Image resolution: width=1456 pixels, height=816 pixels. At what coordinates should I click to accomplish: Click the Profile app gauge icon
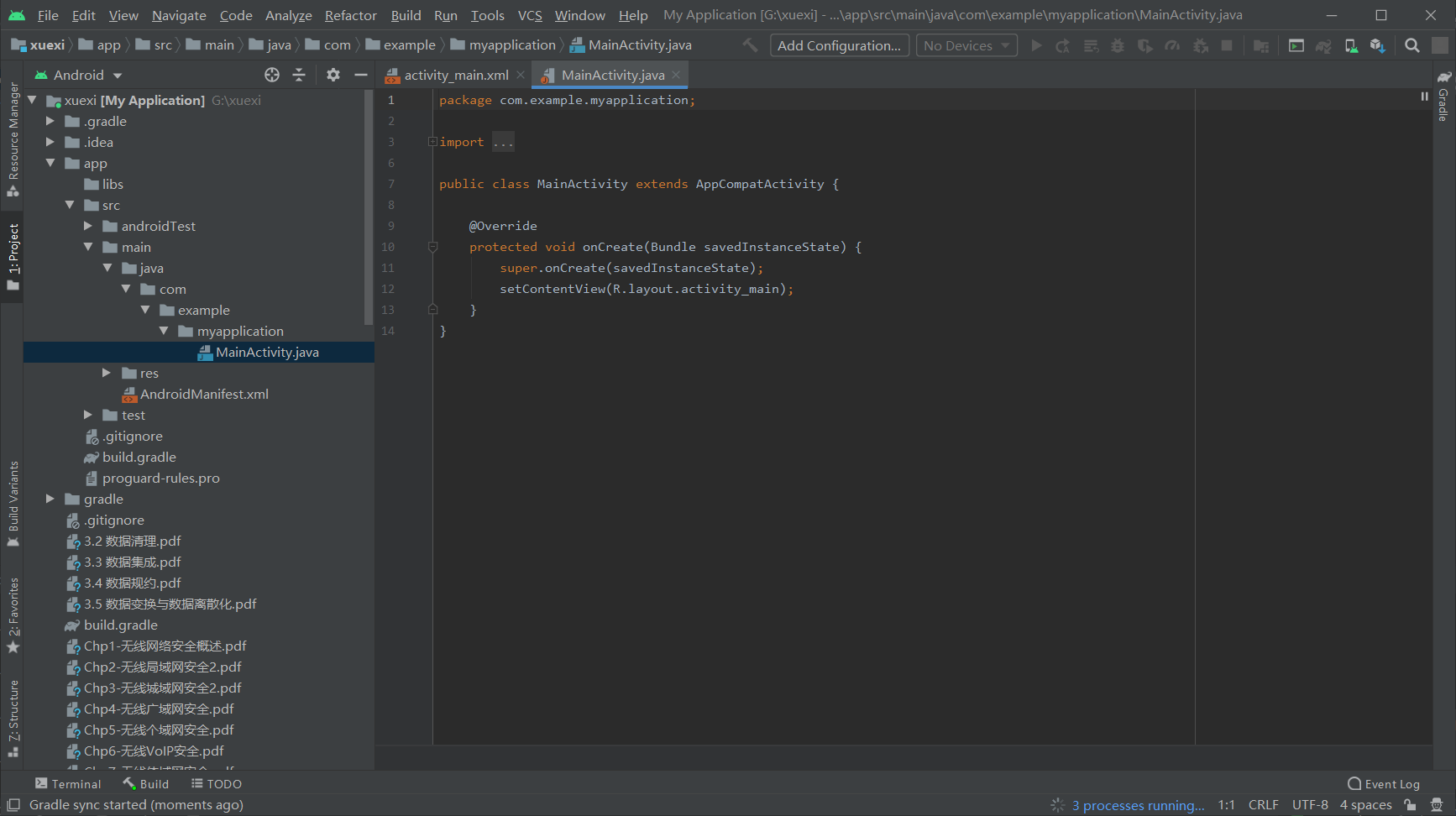[x=1172, y=45]
